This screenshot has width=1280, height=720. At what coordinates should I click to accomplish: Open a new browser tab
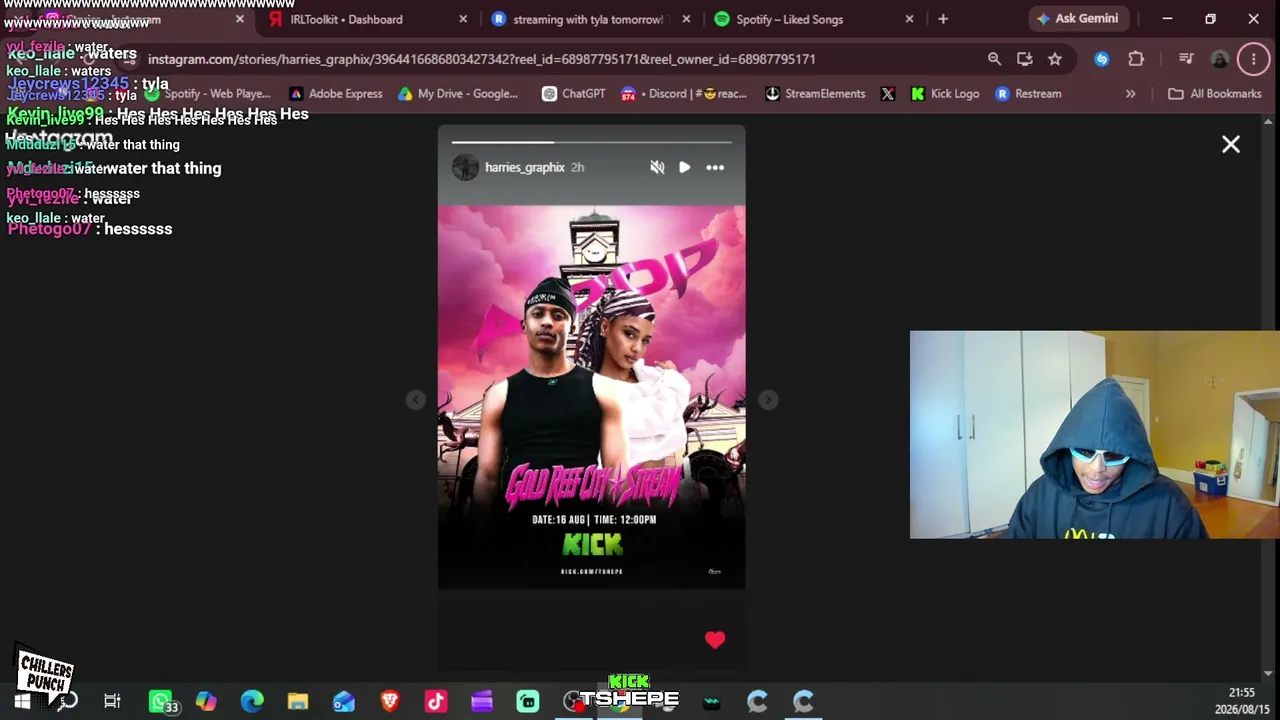[x=943, y=19]
